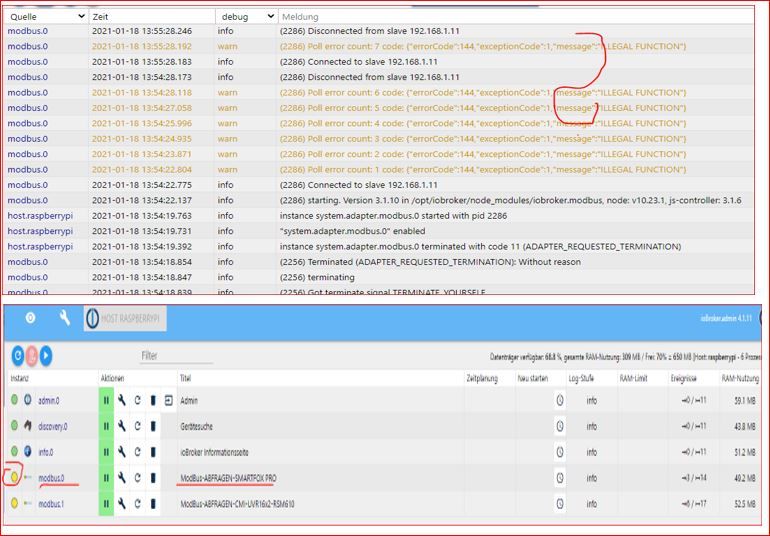
Task: Click yellow status indicator of modbus.1
Action: (14, 503)
